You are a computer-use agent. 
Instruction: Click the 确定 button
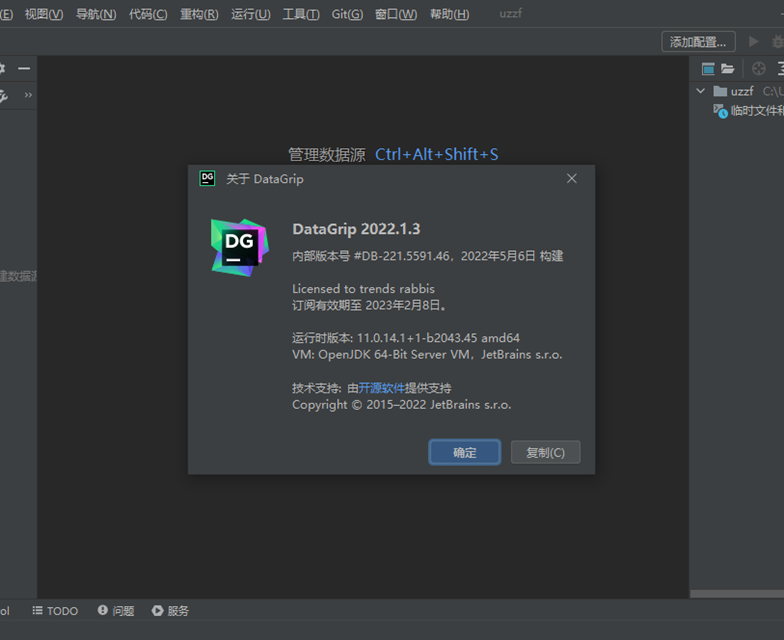coord(464,452)
